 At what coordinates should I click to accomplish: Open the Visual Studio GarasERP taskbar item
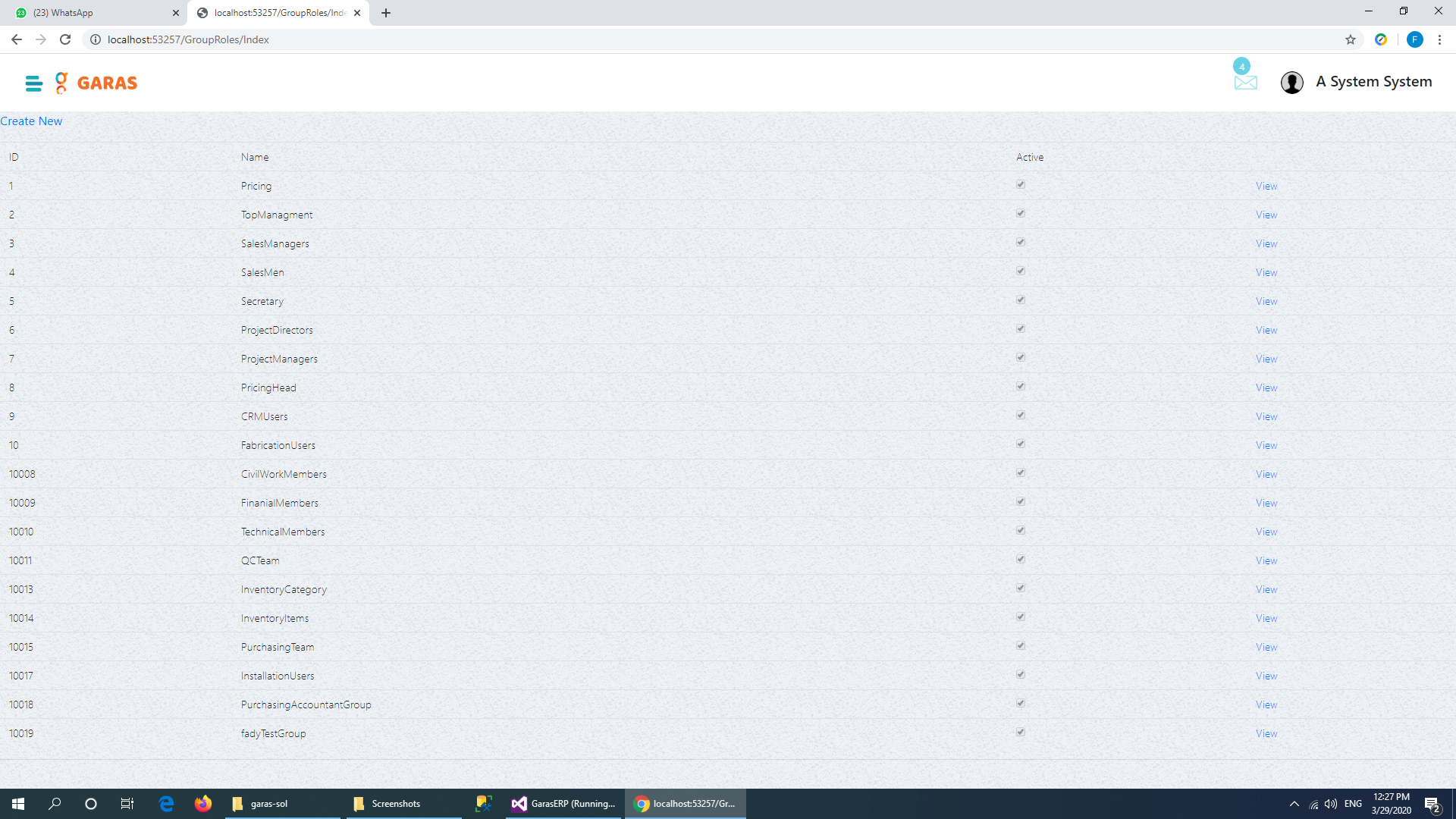[563, 804]
